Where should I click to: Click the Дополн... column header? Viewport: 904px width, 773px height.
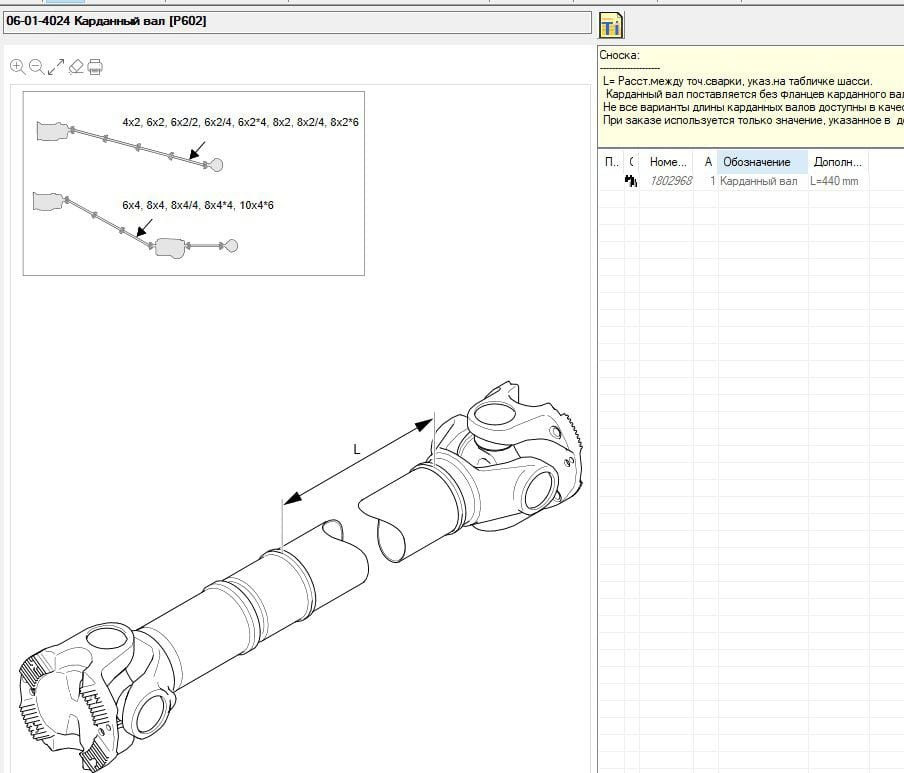coord(838,162)
